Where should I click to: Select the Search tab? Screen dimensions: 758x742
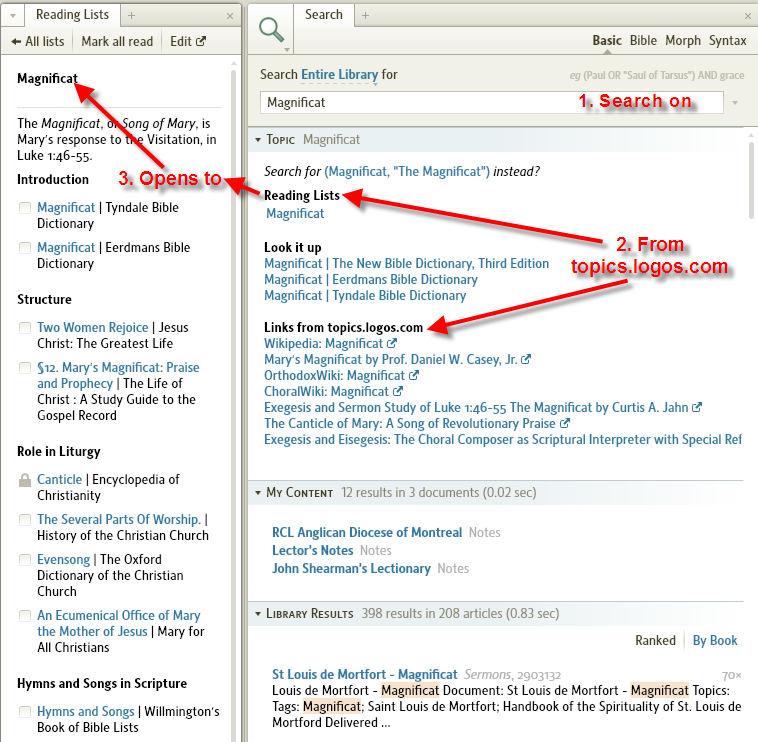(323, 15)
